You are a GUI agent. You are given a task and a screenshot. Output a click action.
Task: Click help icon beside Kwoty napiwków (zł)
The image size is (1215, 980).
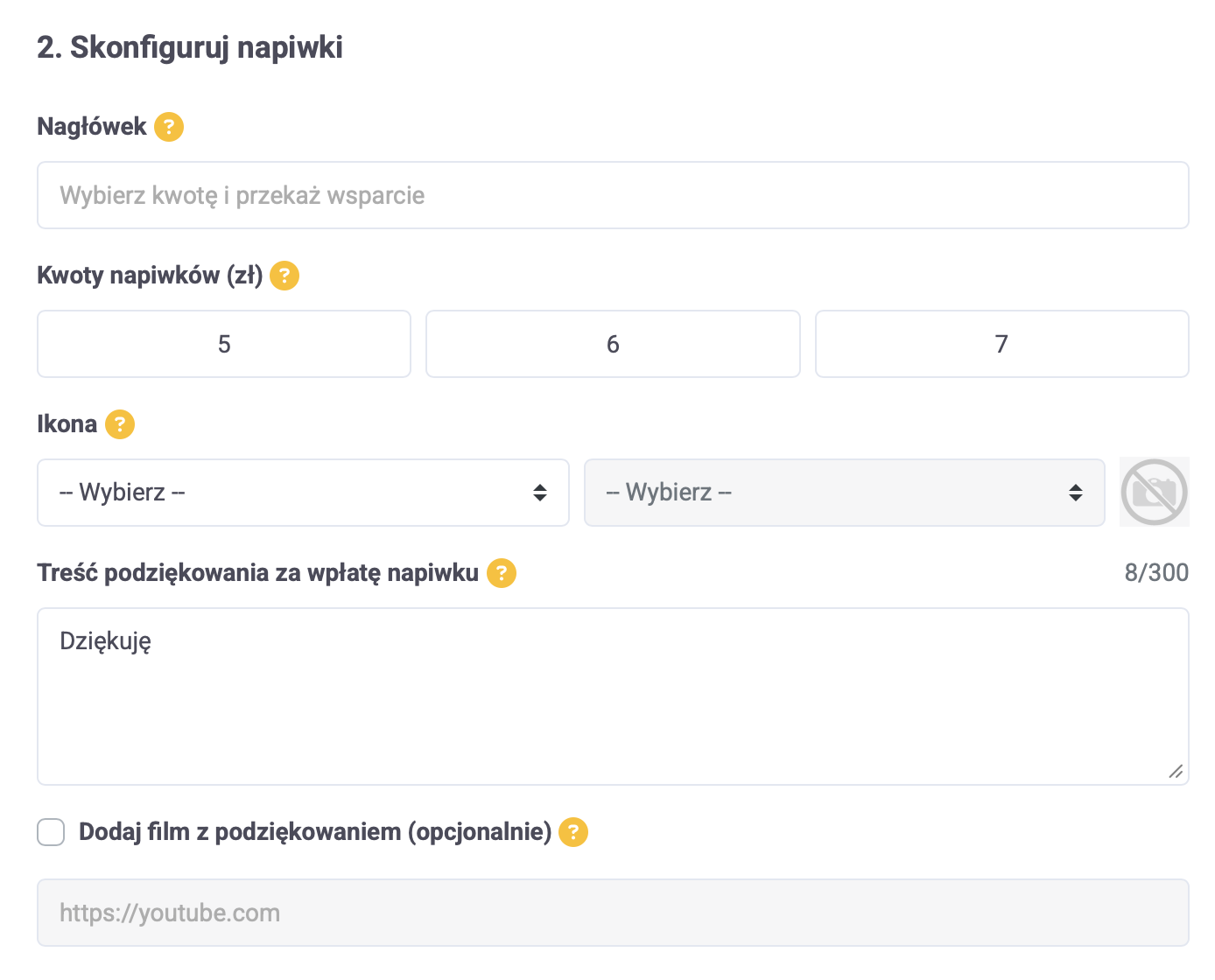pos(284,276)
